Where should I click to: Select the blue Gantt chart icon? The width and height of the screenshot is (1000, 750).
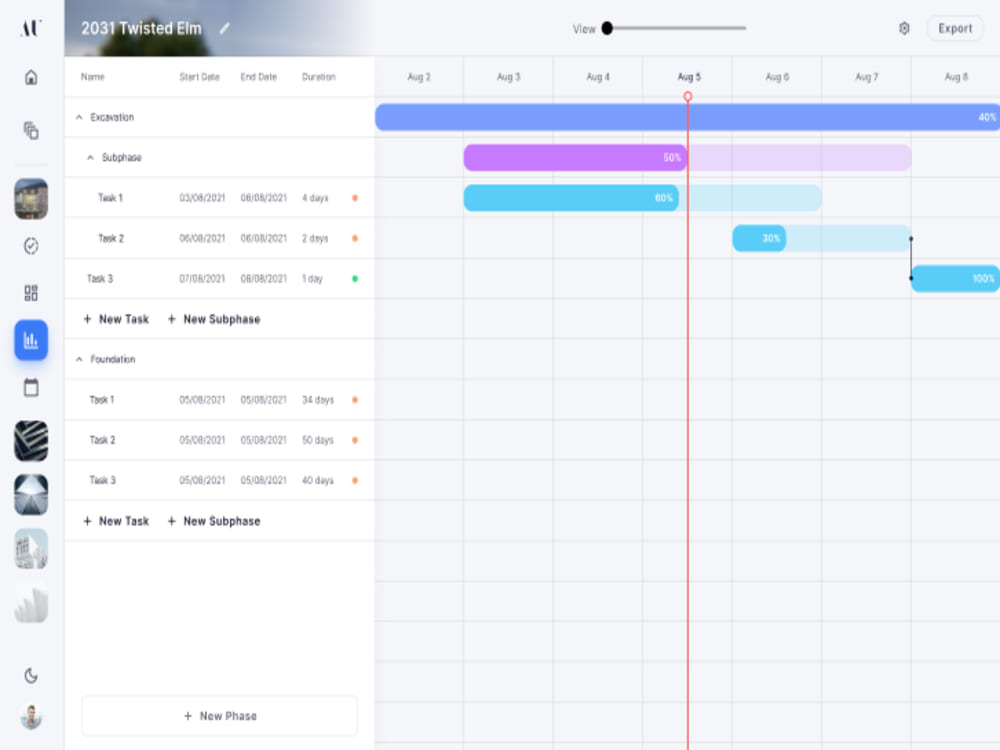(31, 340)
